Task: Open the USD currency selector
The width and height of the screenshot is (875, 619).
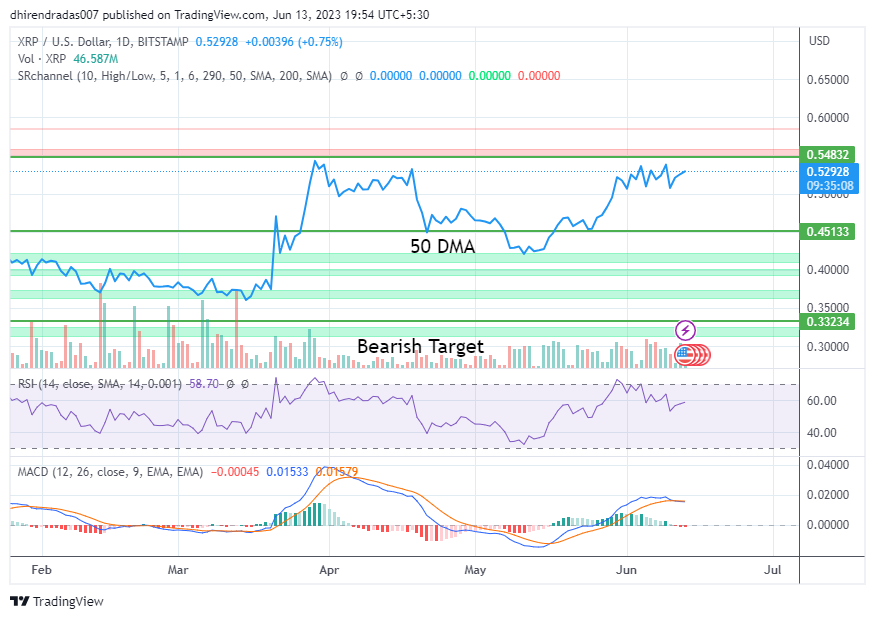Action: click(819, 41)
